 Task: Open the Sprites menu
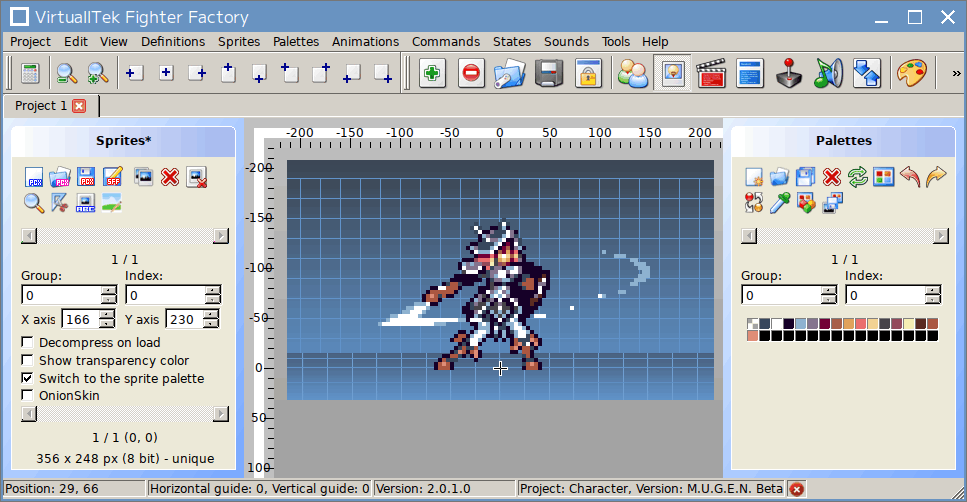(x=239, y=41)
